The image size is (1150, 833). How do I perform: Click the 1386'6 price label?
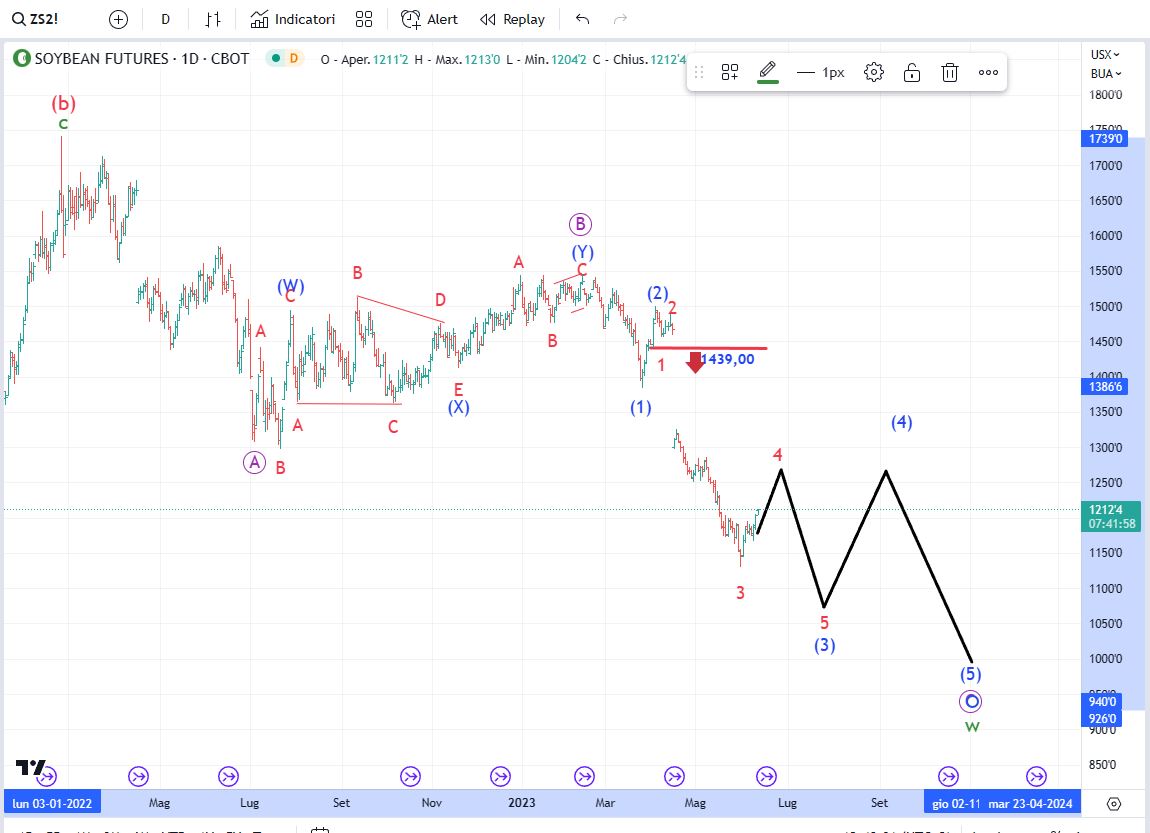tap(1105, 386)
